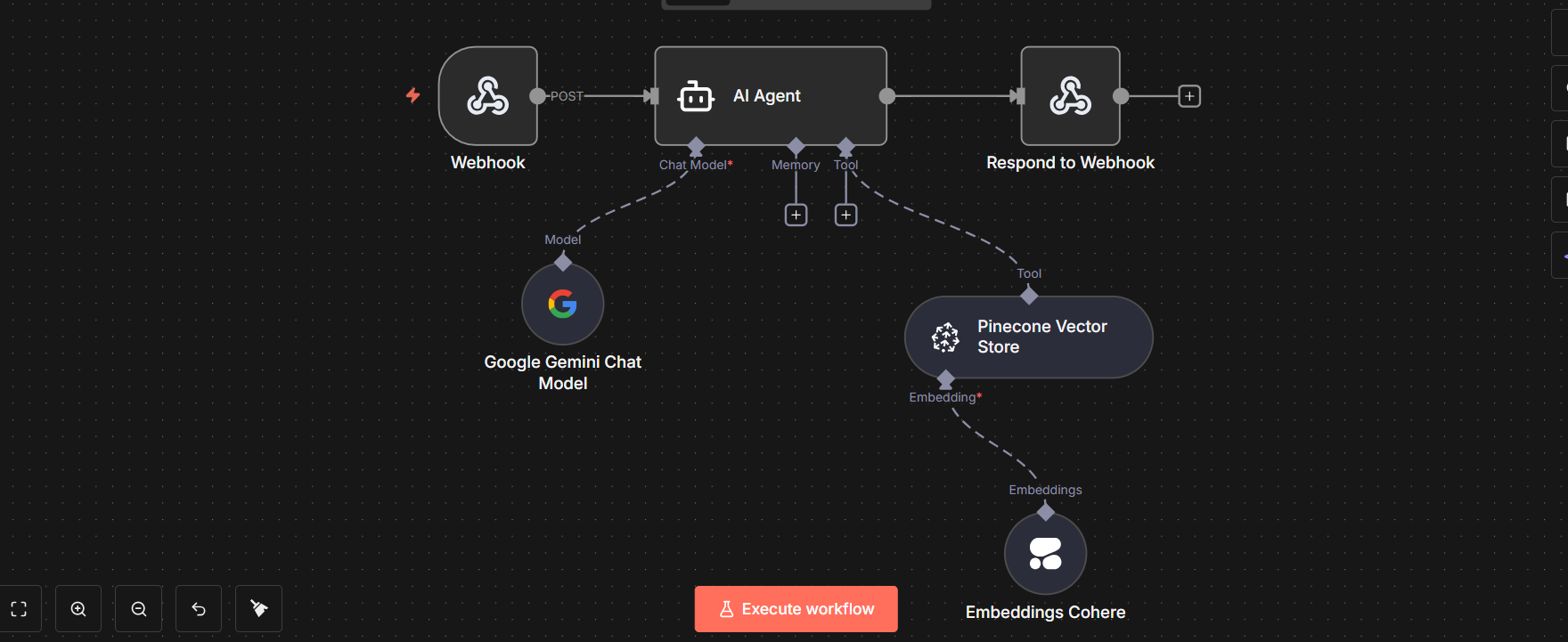Click the Webhook POST output connector dot
This screenshot has width=1568, height=642.
pyautogui.click(x=537, y=96)
